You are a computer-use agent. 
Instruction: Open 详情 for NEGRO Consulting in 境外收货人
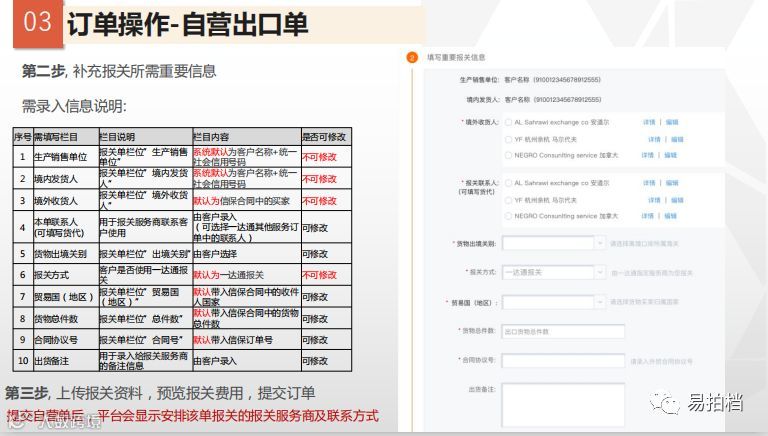648,155
